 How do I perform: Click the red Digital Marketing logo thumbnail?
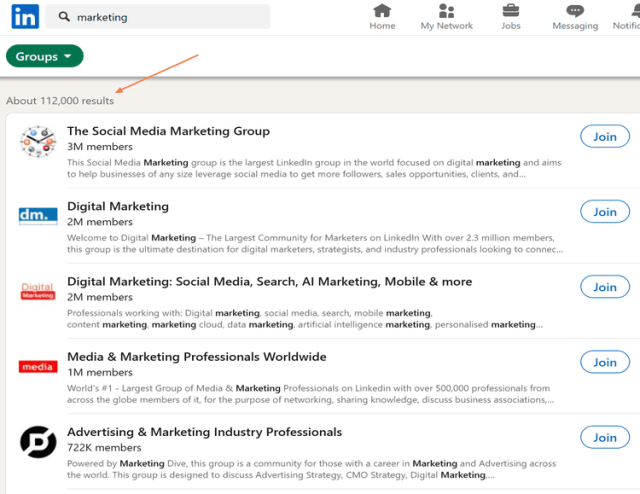tap(38, 291)
